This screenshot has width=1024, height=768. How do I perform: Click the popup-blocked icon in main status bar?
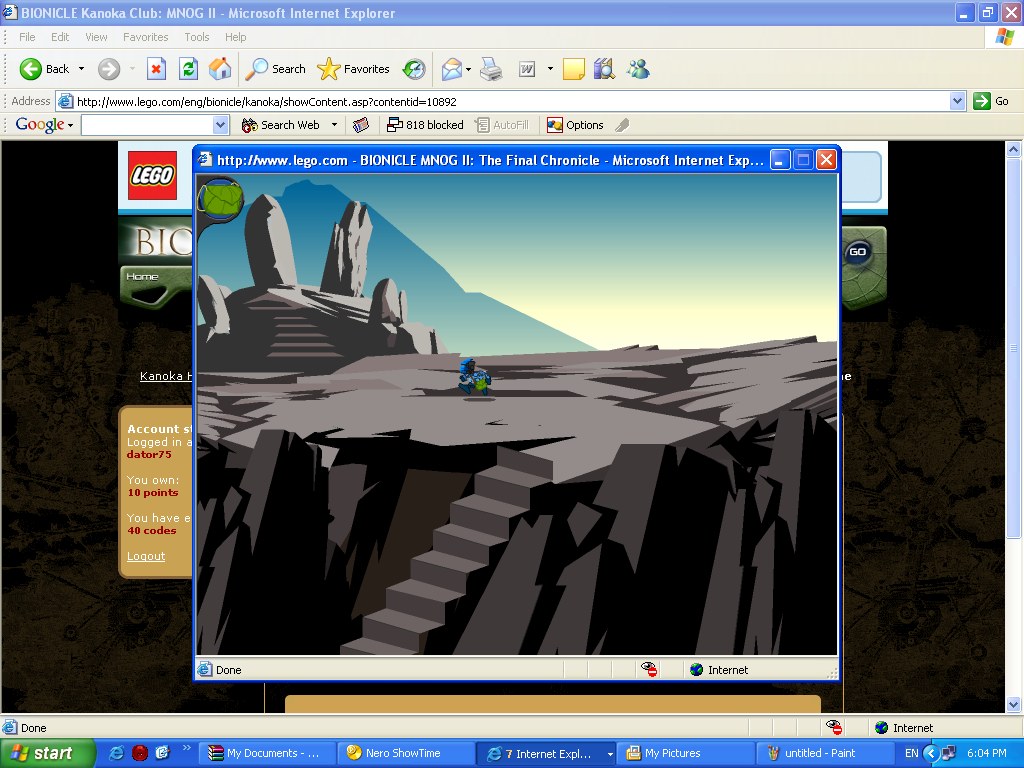833,727
